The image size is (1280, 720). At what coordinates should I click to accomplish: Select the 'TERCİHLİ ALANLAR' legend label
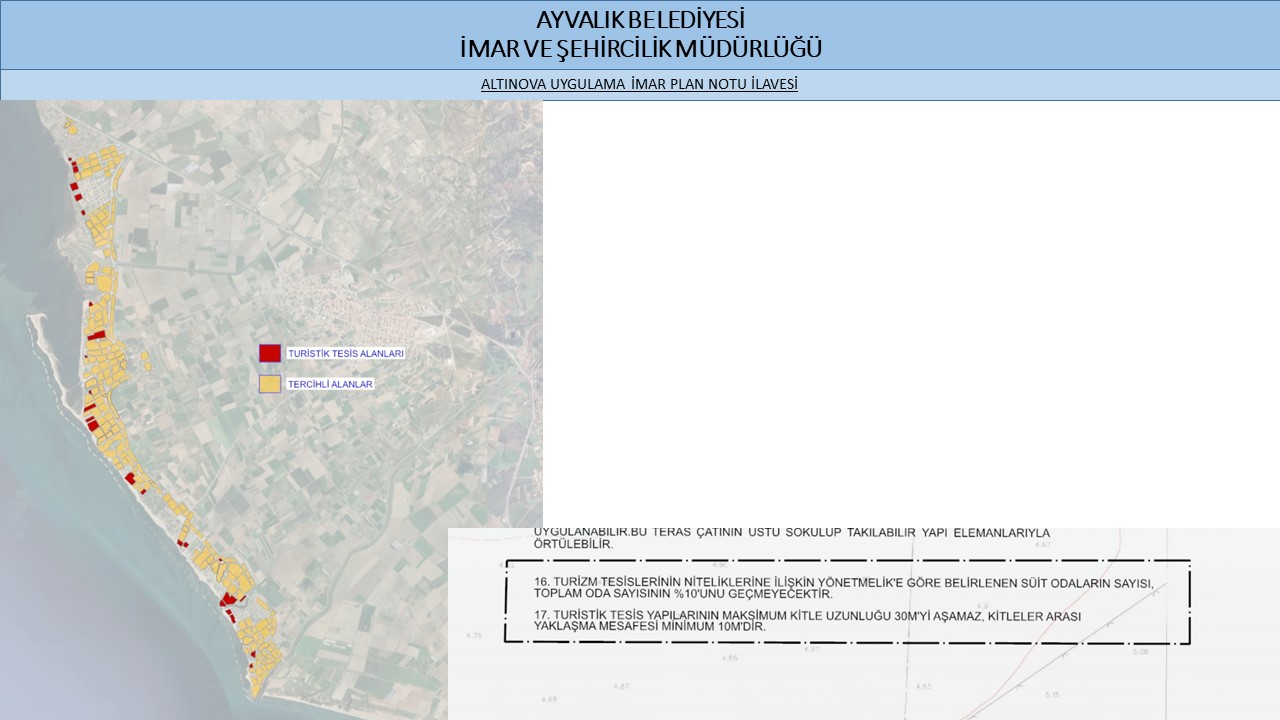[x=330, y=384]
